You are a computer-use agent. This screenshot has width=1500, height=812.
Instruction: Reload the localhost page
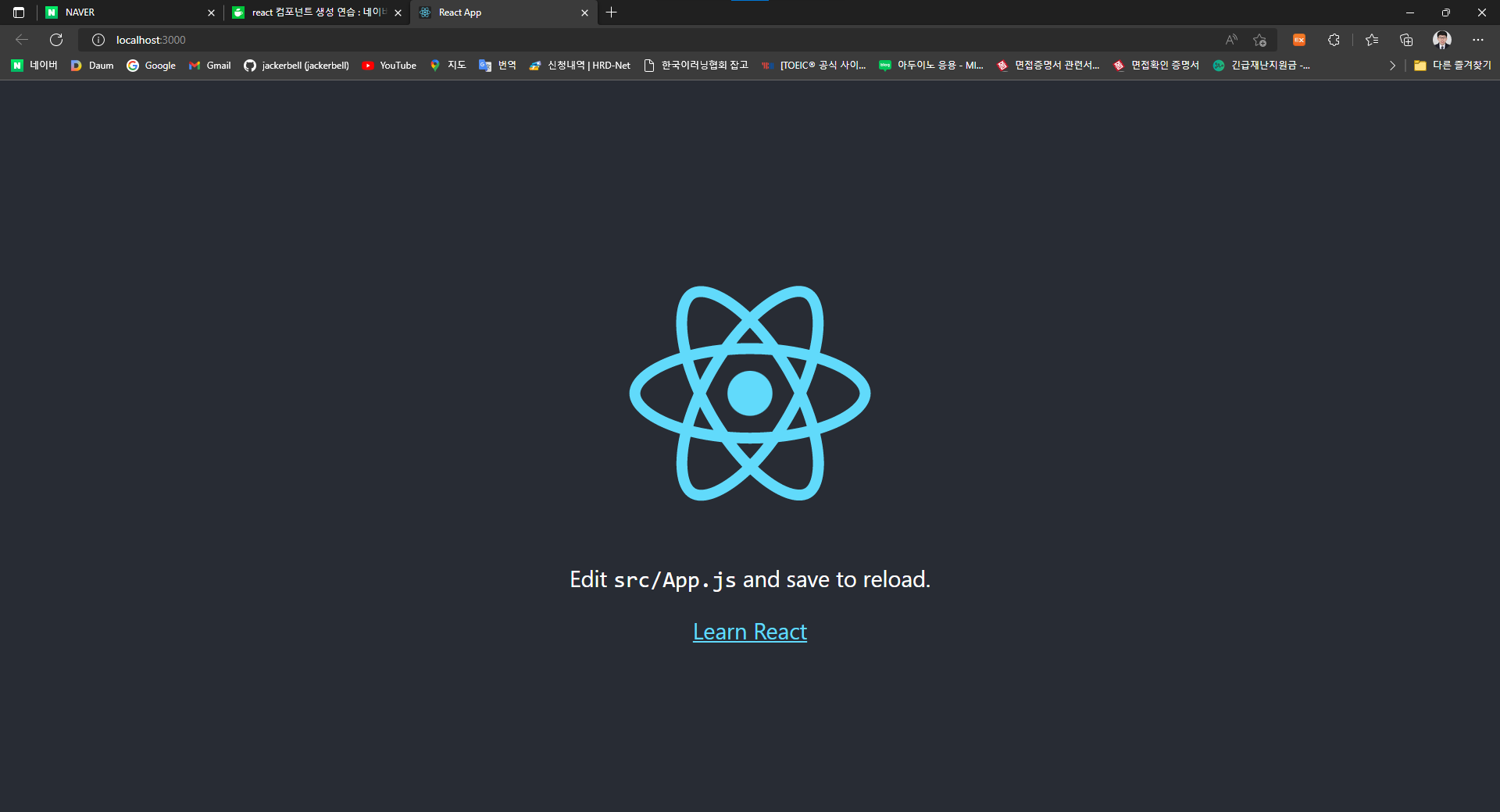click(x=56, y=40)
